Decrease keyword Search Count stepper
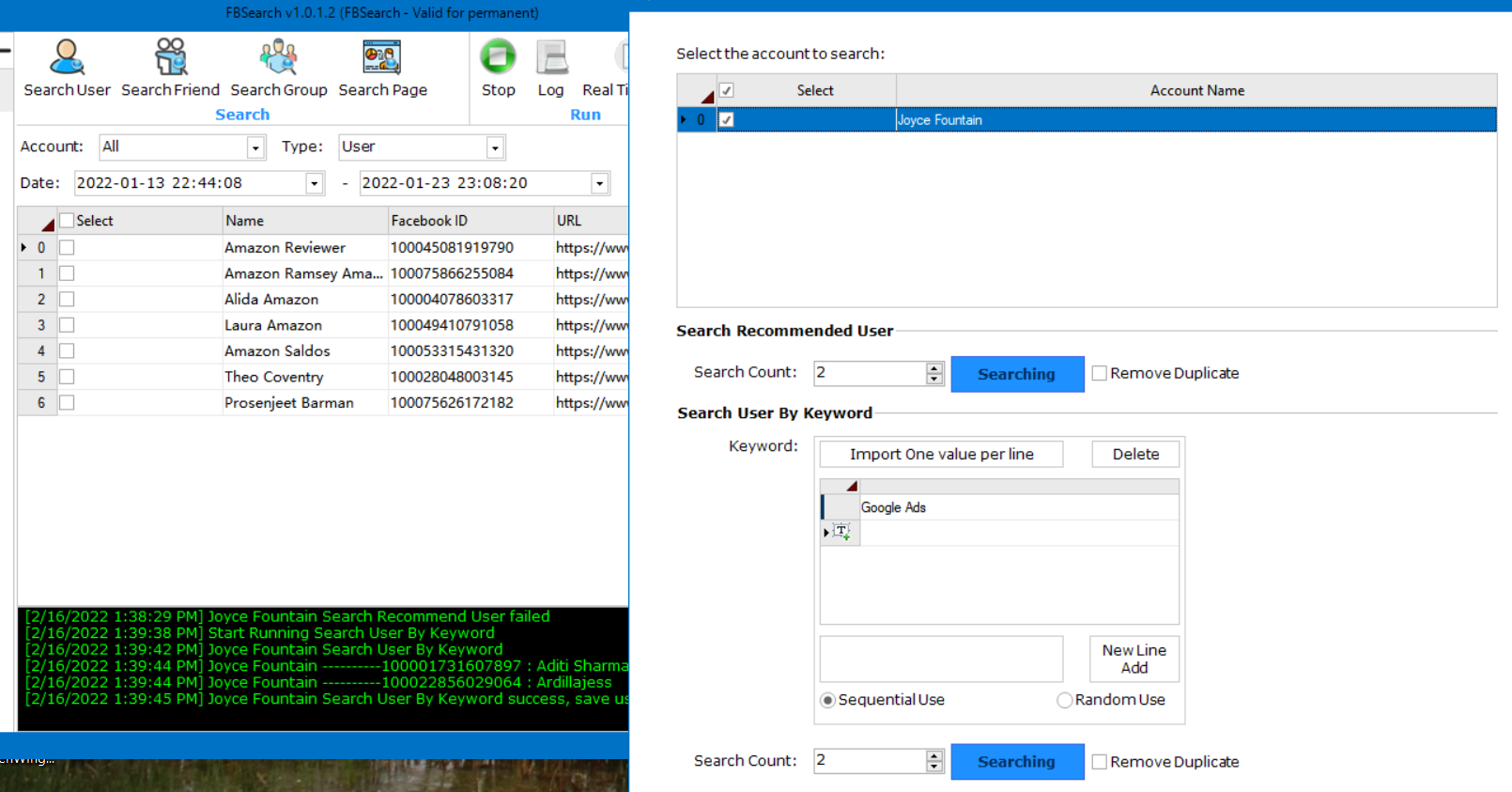 934,767
